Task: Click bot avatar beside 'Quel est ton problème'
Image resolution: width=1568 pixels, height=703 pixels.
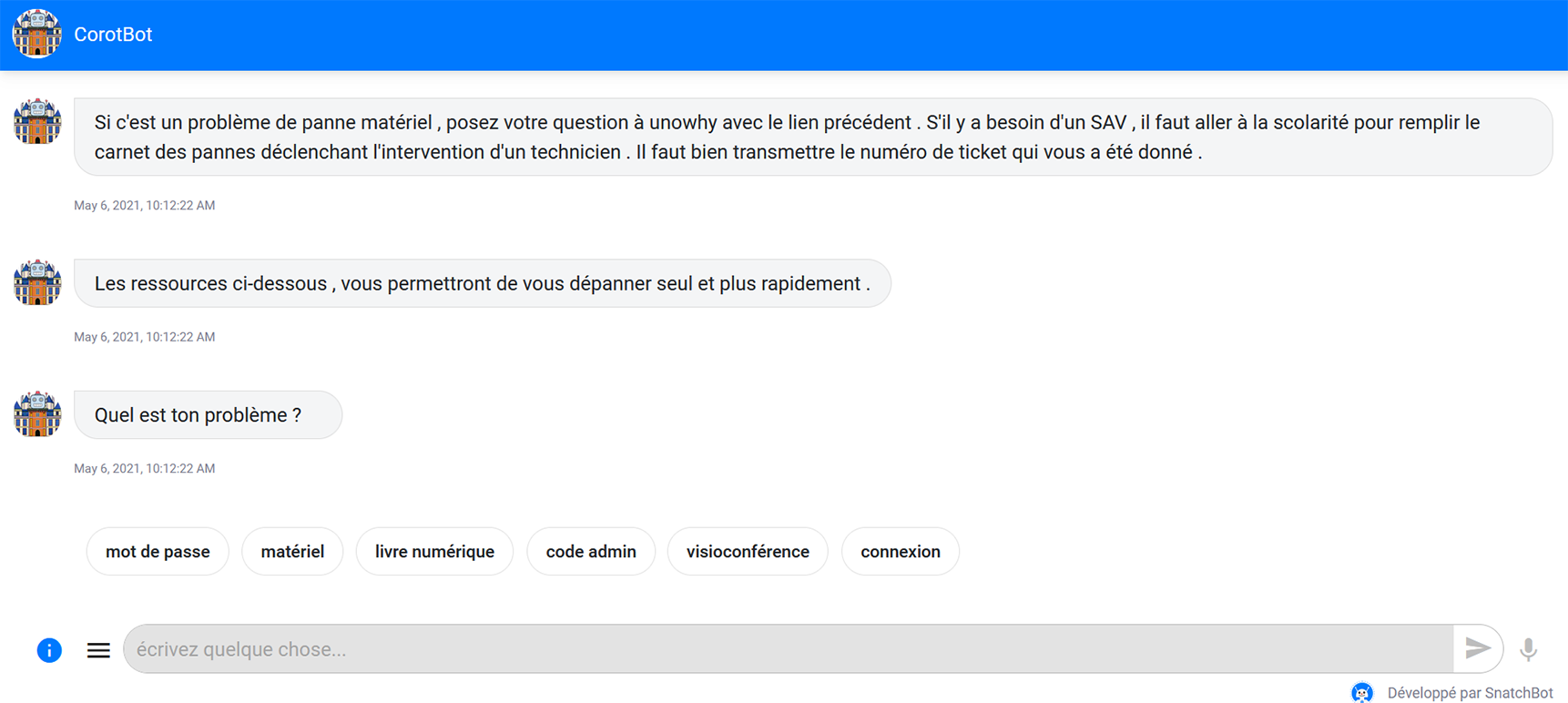Action: coord(37,414)
